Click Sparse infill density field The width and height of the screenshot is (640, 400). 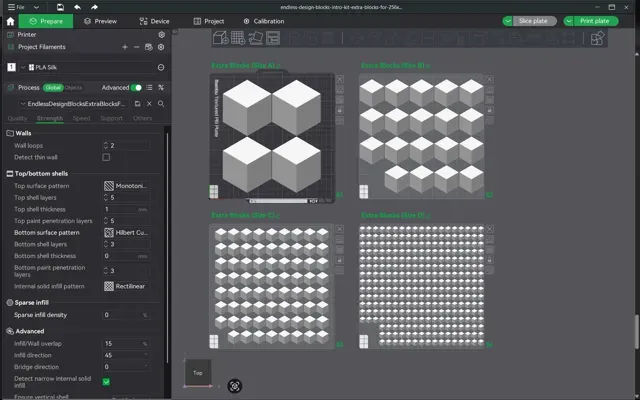[126, 315]
